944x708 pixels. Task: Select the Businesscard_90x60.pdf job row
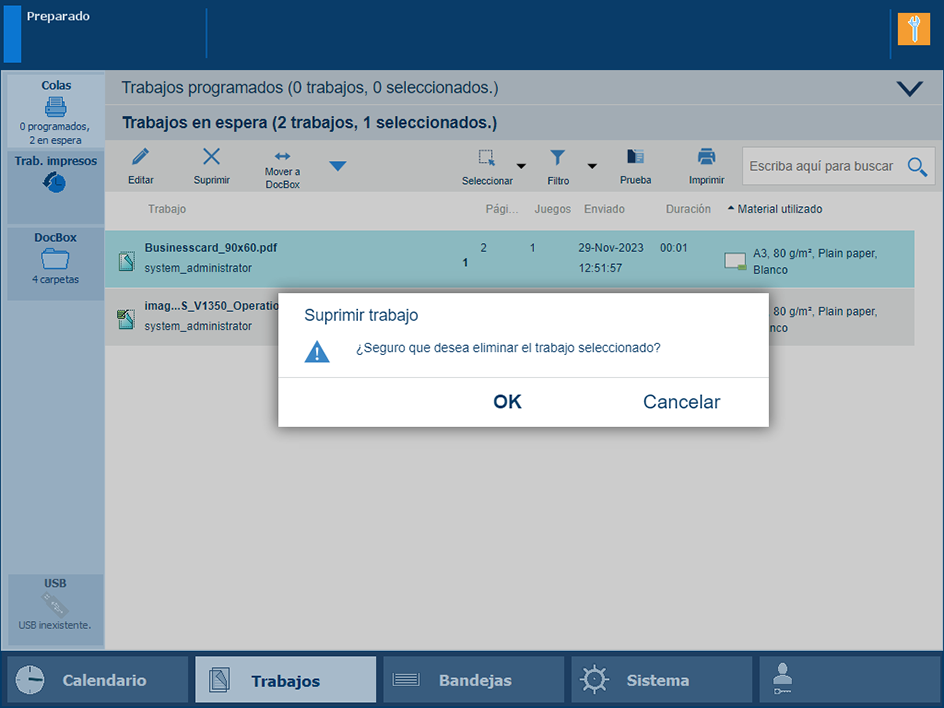300,258
